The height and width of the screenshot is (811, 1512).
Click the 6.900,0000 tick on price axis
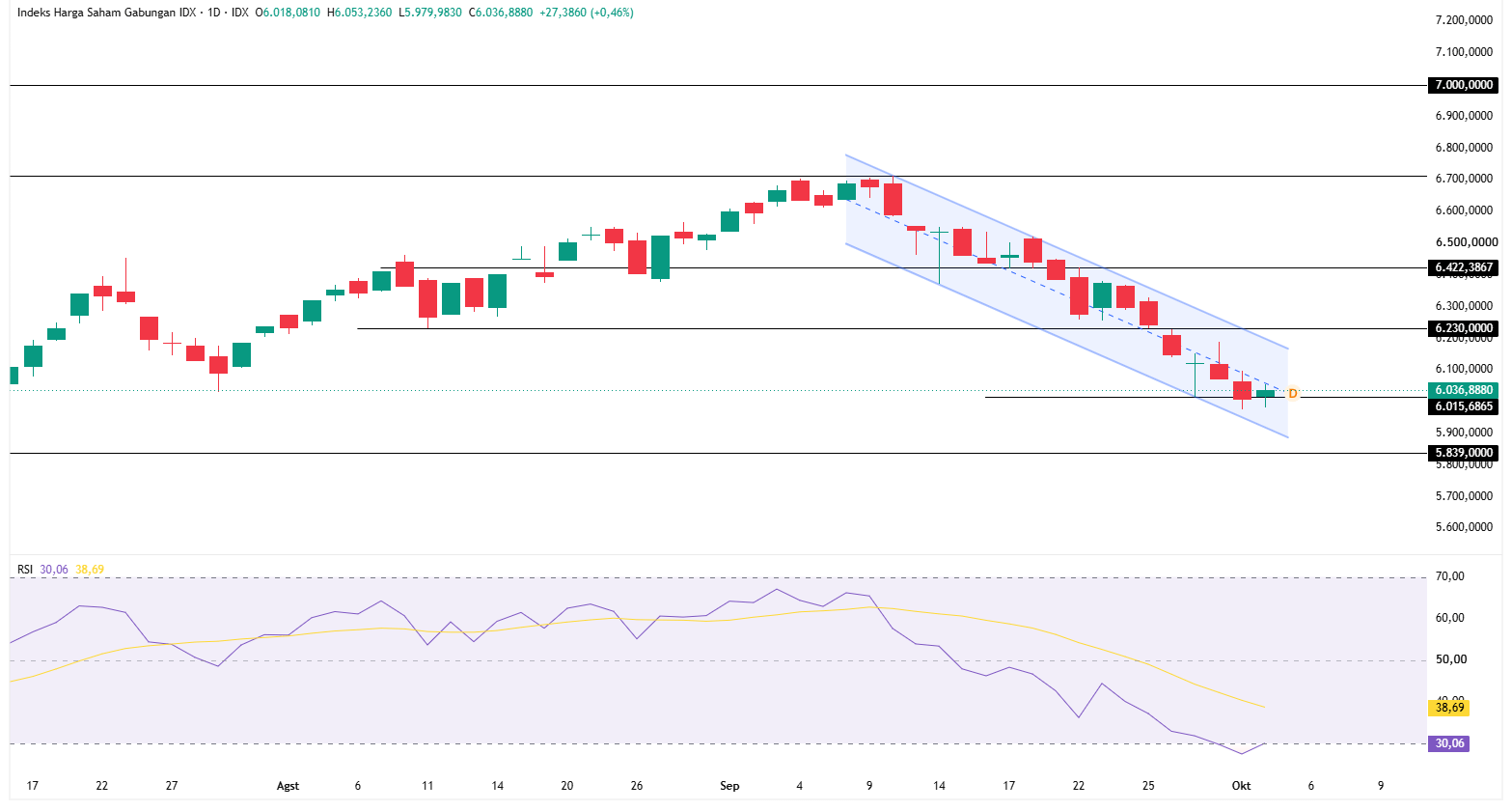(1465, 116)
